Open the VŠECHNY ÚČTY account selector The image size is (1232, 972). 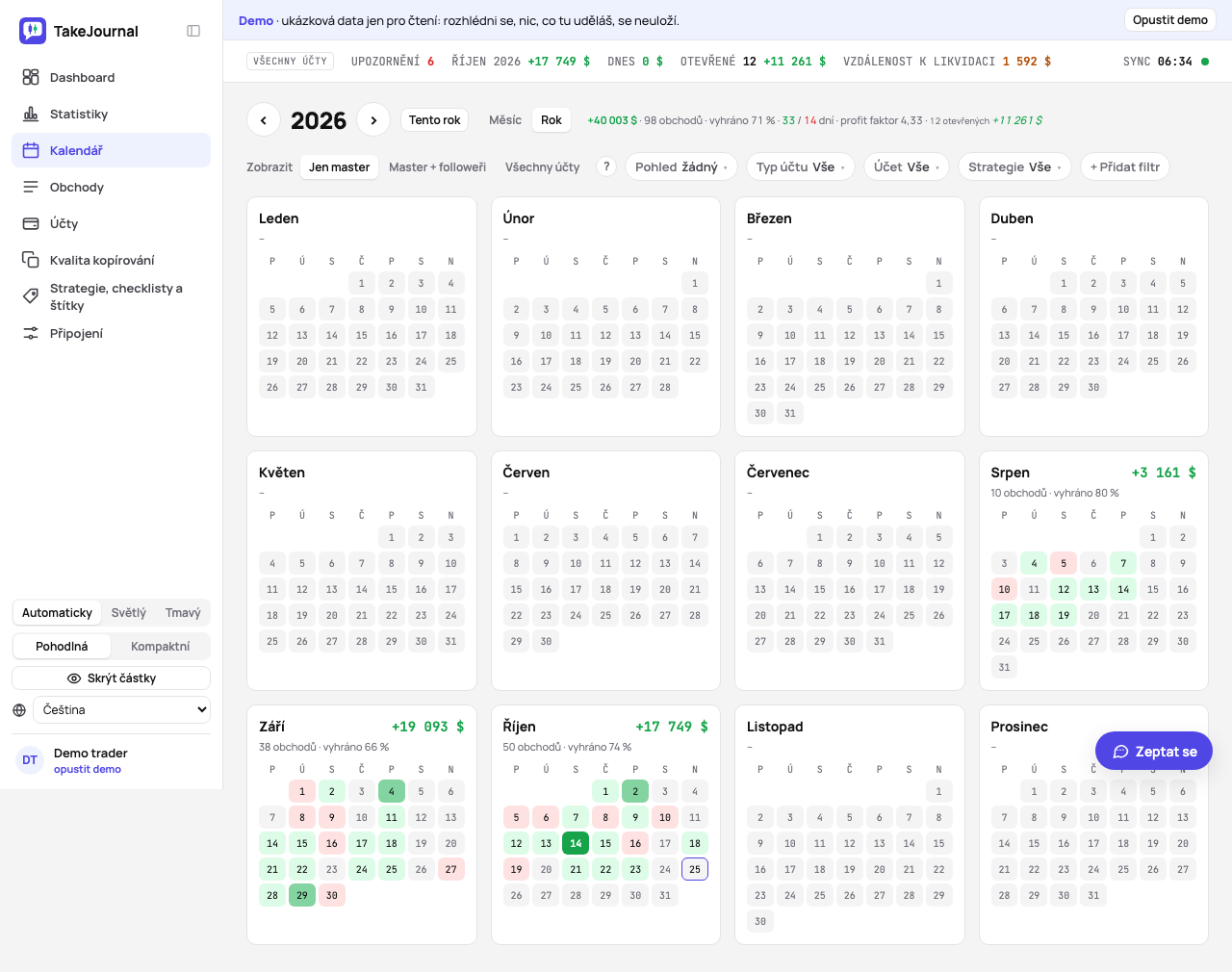click(x=290, y=62)
